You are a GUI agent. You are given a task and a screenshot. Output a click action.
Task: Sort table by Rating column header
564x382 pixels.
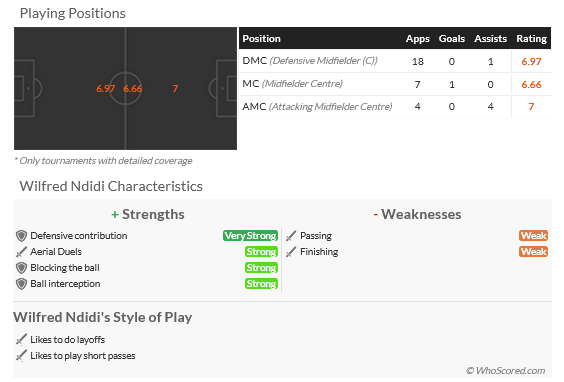[531, 38]
